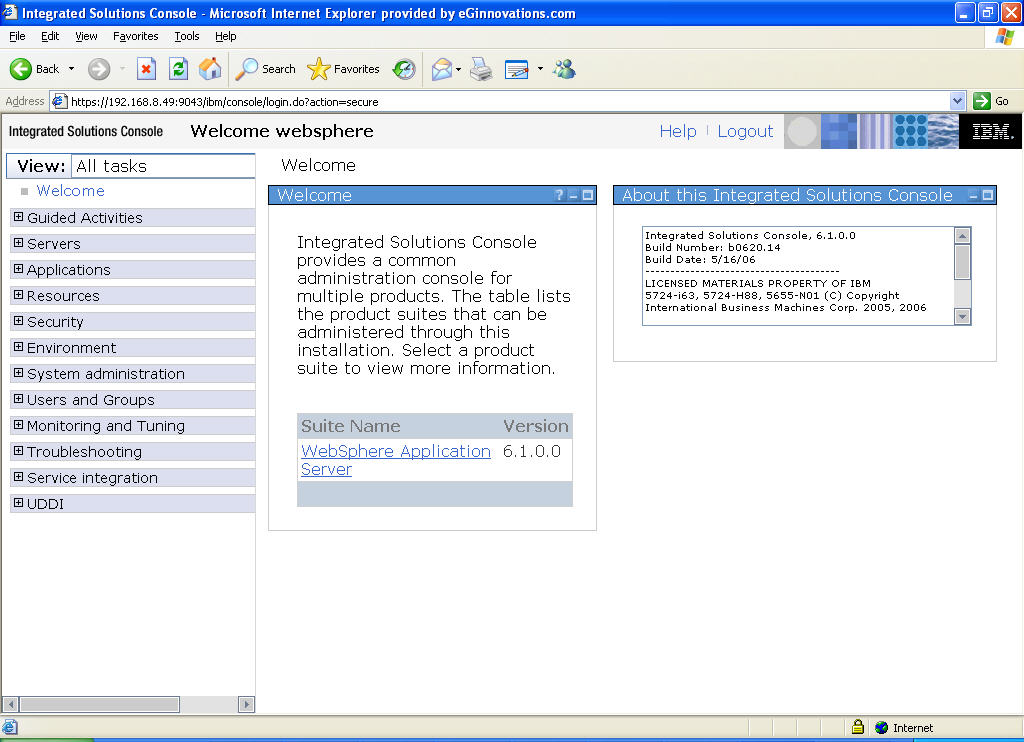Open the Mail button dropdown arrow
Image resolution: width=1024 pixels, height=742 pixels.
(458, 69)
